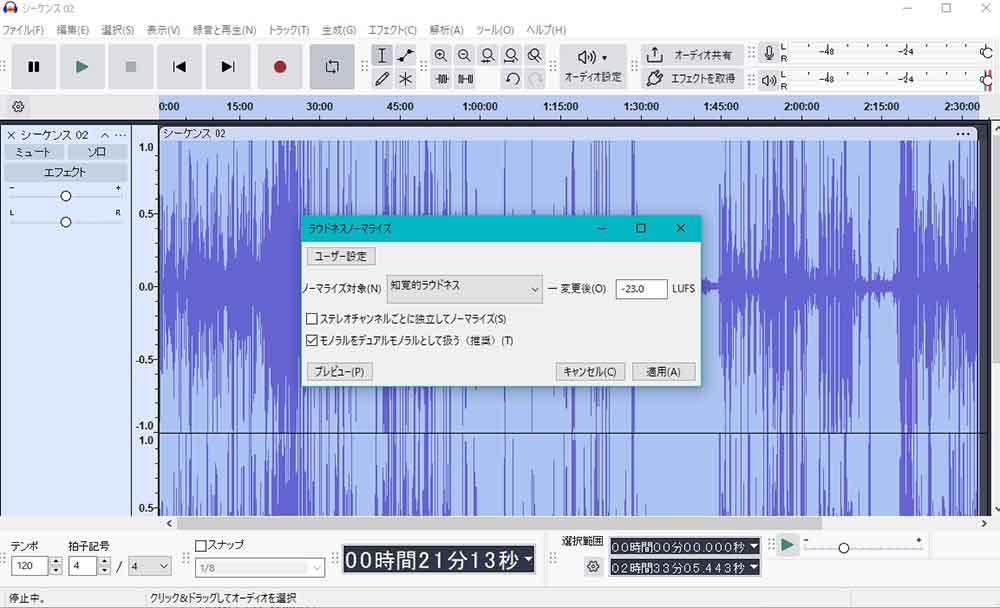This screenshot has width=1000, height=608.
Task: Open the timeline options gear icon
Action: click(18, 107)
